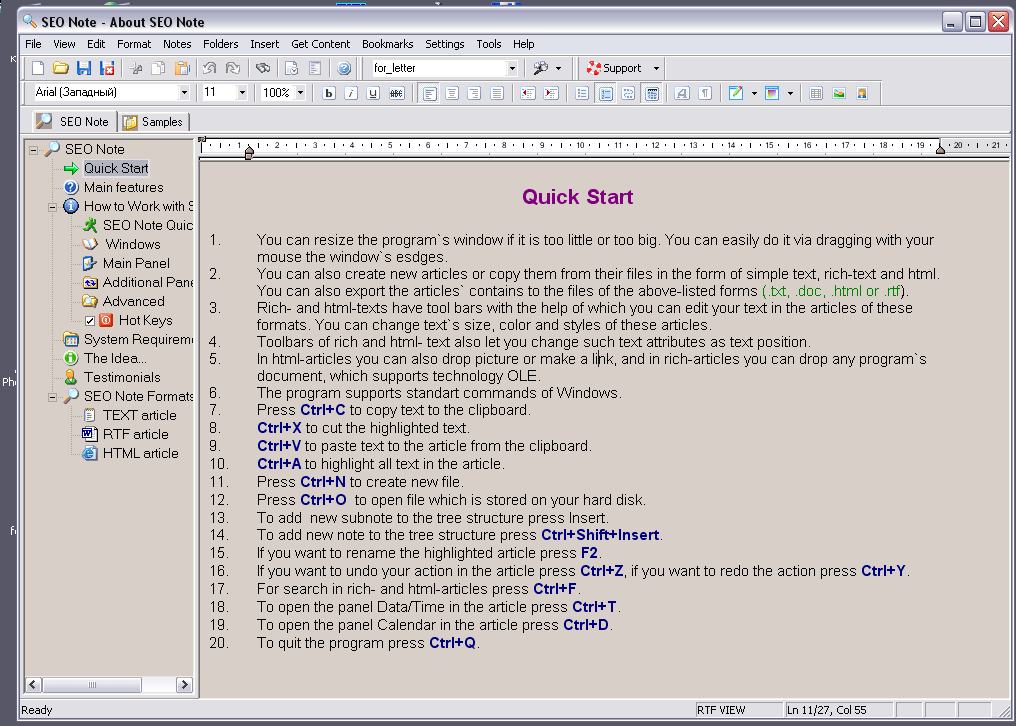Select Main features in the tree
The height and width of the screenshot is (726, 1016).
click(123, 187)
